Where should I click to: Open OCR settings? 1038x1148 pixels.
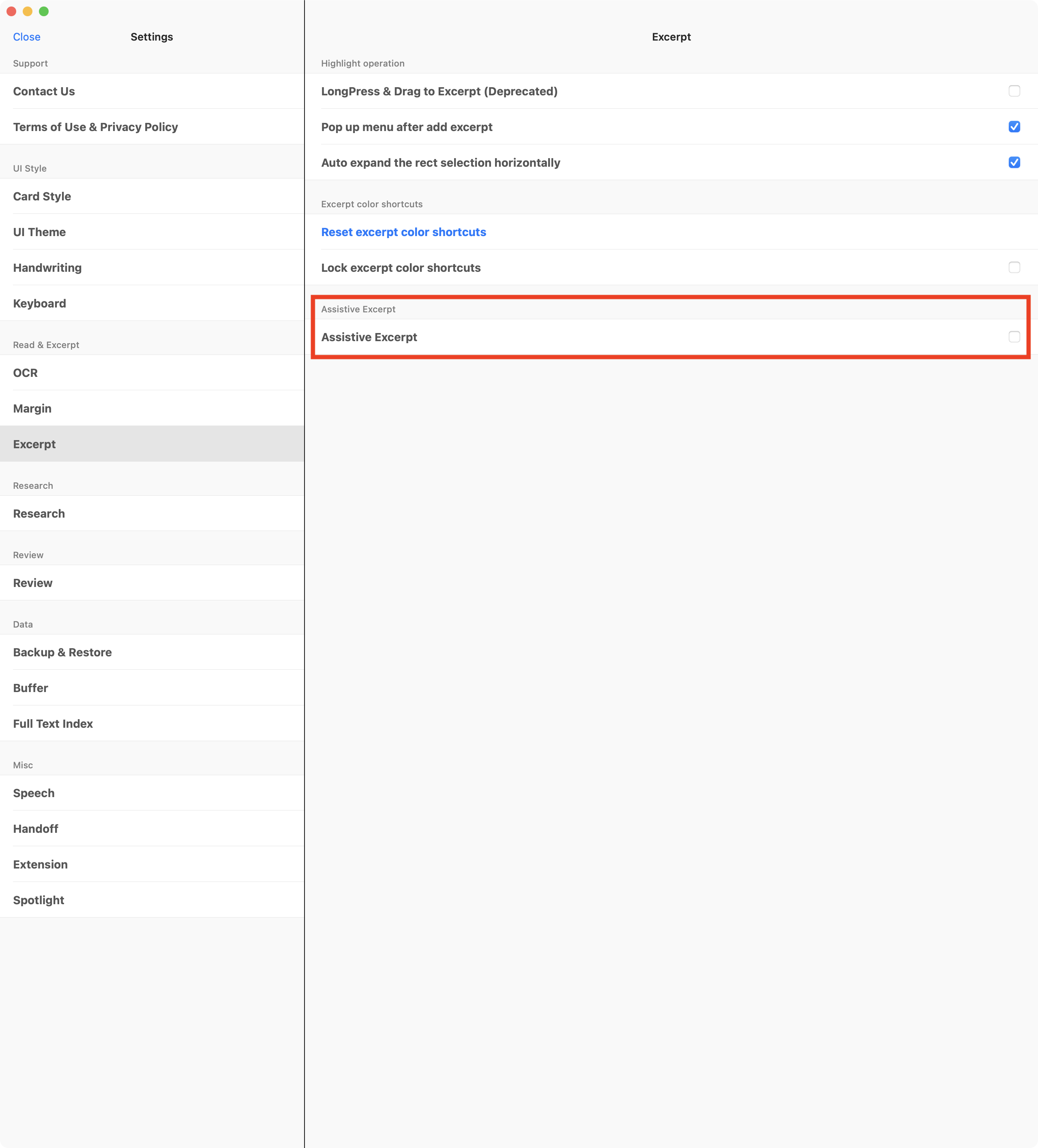25,373
